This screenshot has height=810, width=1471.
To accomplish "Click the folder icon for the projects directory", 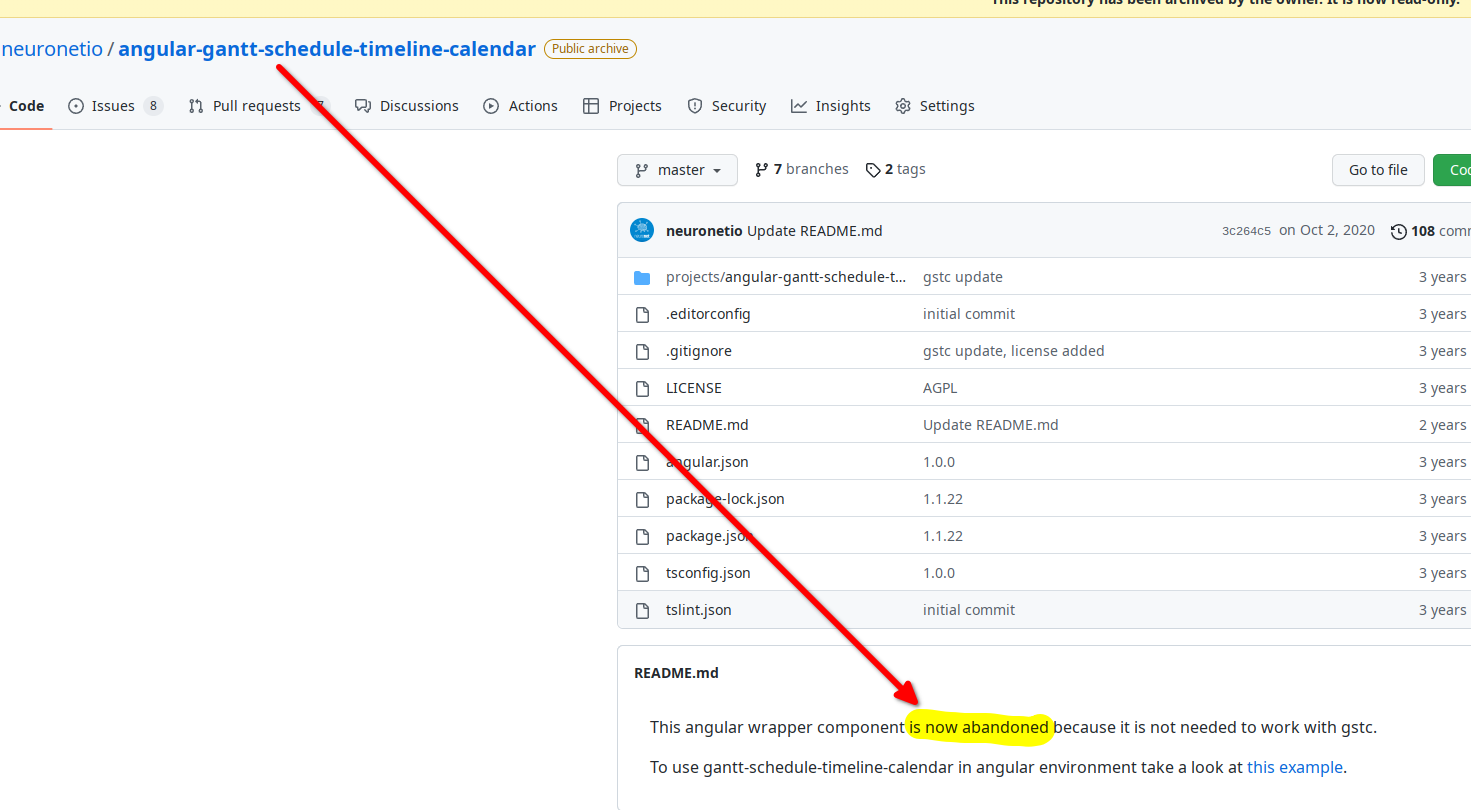I will 642,277.
